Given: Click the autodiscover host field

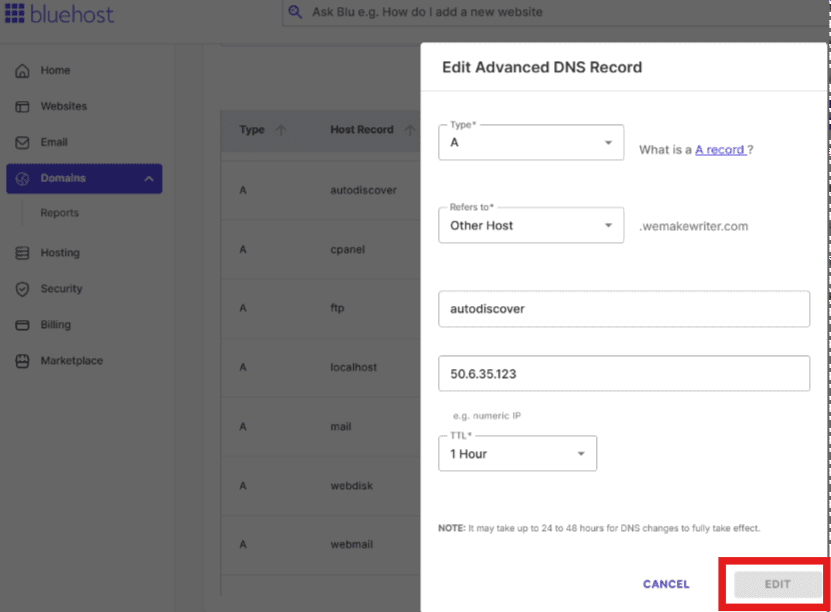Looking at the screenshot, I should point(623,309).
